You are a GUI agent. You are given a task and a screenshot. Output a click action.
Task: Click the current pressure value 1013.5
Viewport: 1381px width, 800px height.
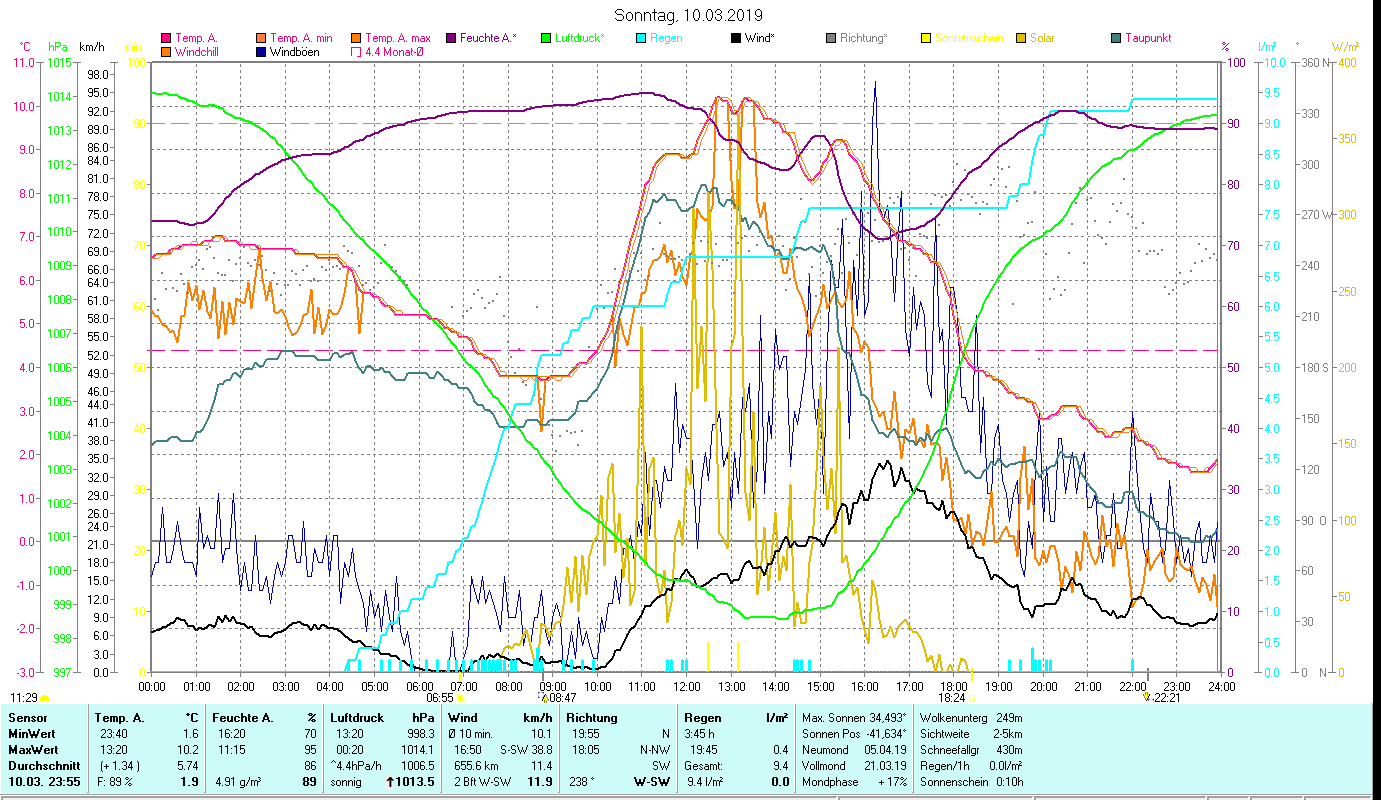point(417,782)
